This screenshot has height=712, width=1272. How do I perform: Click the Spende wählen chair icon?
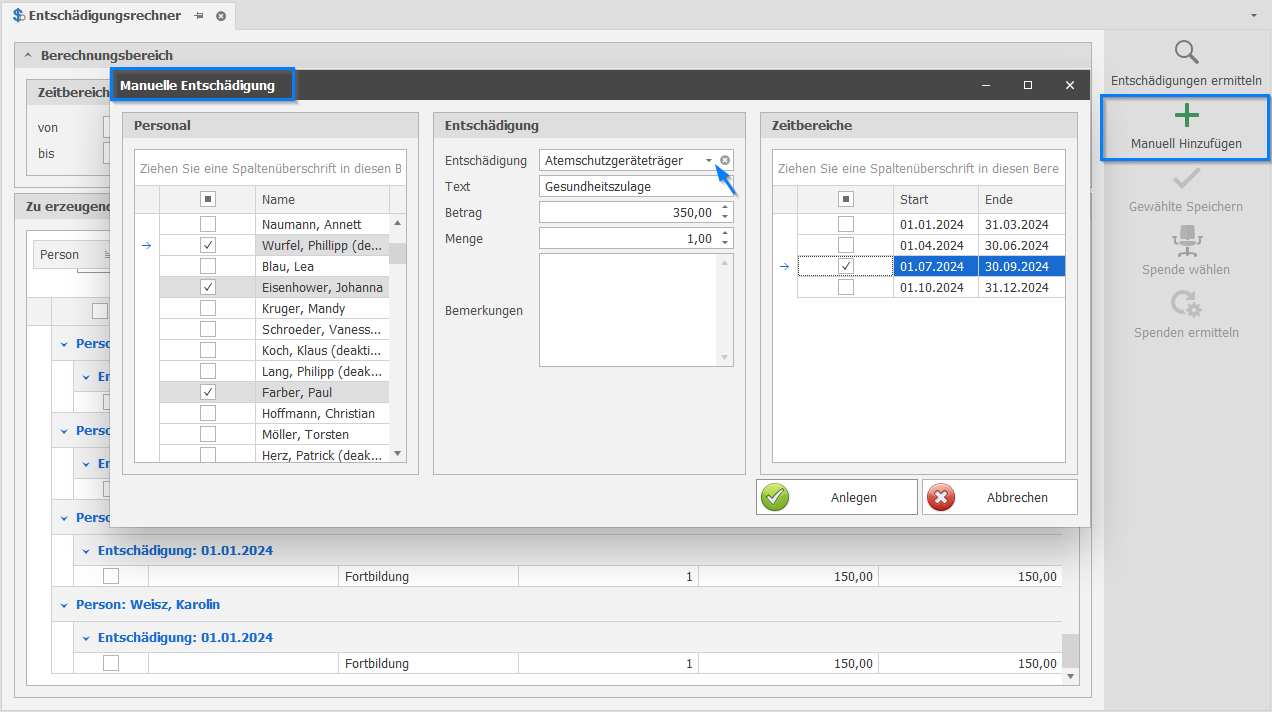point(1186,242)
